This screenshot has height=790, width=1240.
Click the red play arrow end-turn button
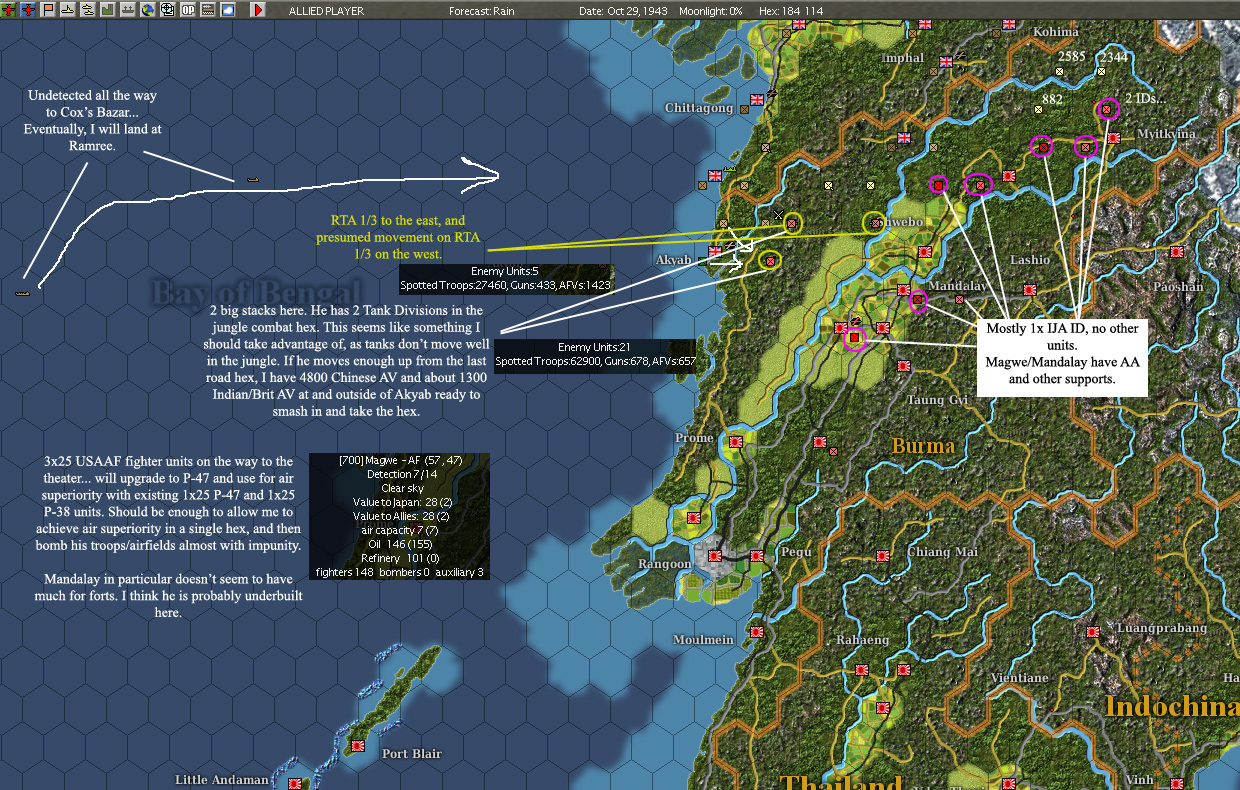(x=258, y=10)
